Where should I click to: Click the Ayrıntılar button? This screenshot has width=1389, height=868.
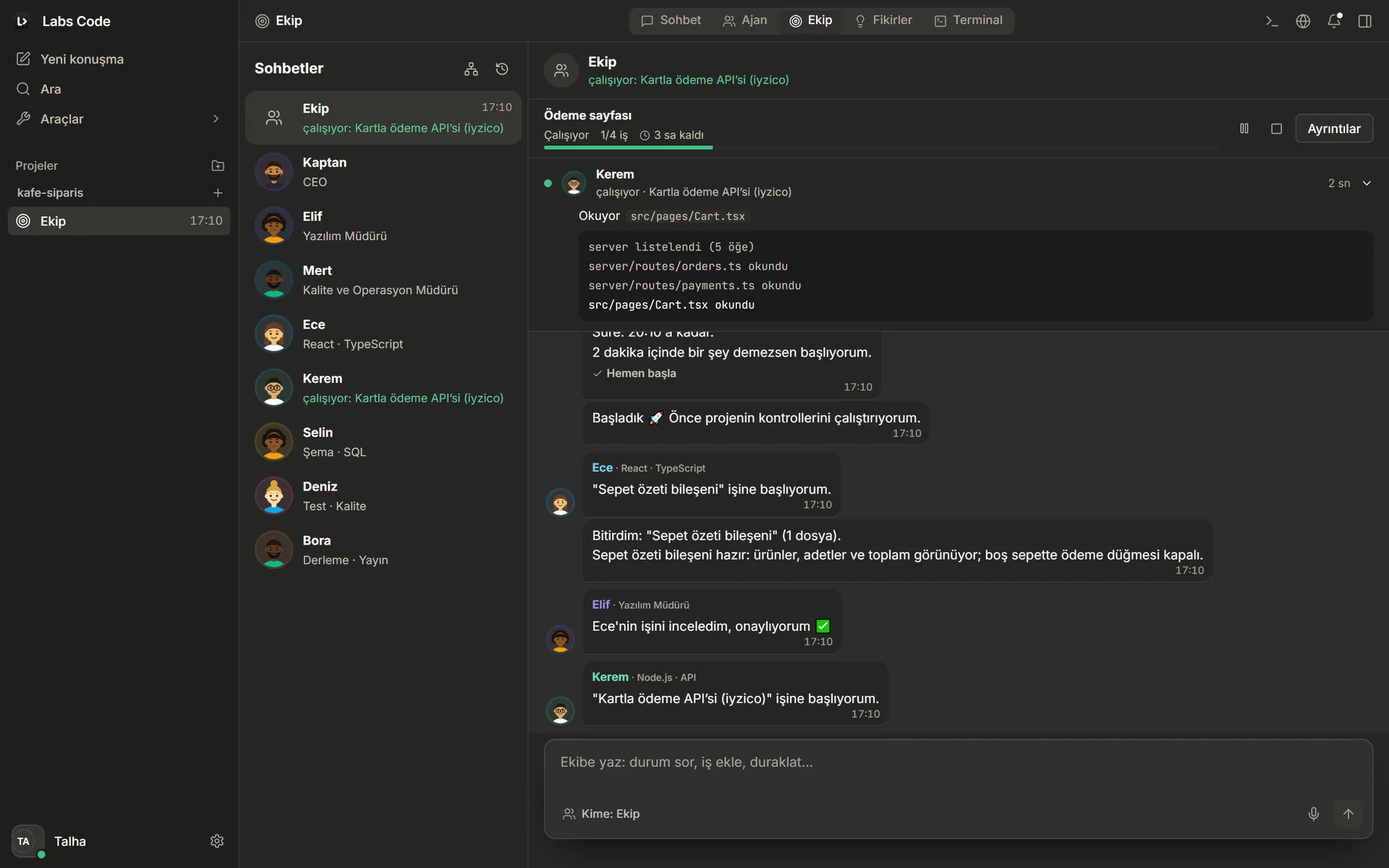click(1334, 129)
